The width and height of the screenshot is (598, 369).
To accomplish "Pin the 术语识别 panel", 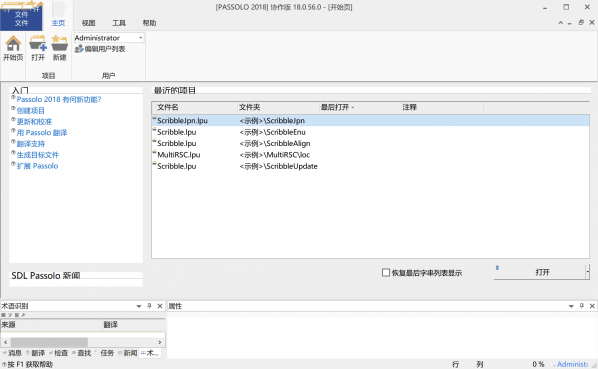I will (x=150, y=306).
